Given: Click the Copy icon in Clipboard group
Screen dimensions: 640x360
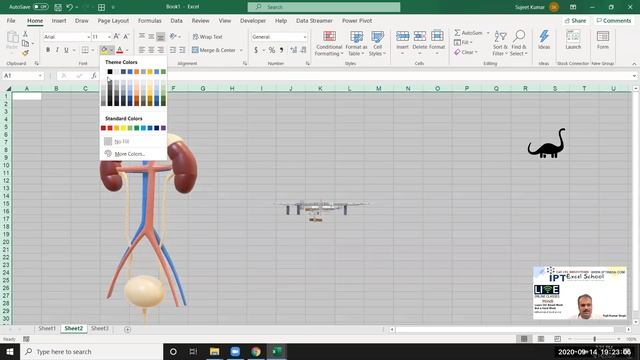Looking at the screenshot, I should (25, 43).
